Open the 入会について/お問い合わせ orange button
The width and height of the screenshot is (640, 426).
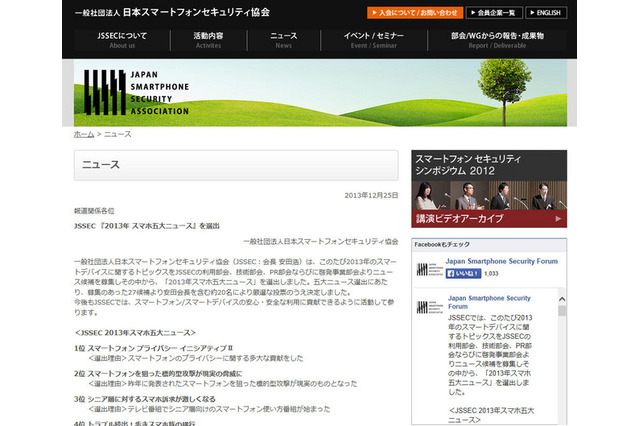pos(415,13)
